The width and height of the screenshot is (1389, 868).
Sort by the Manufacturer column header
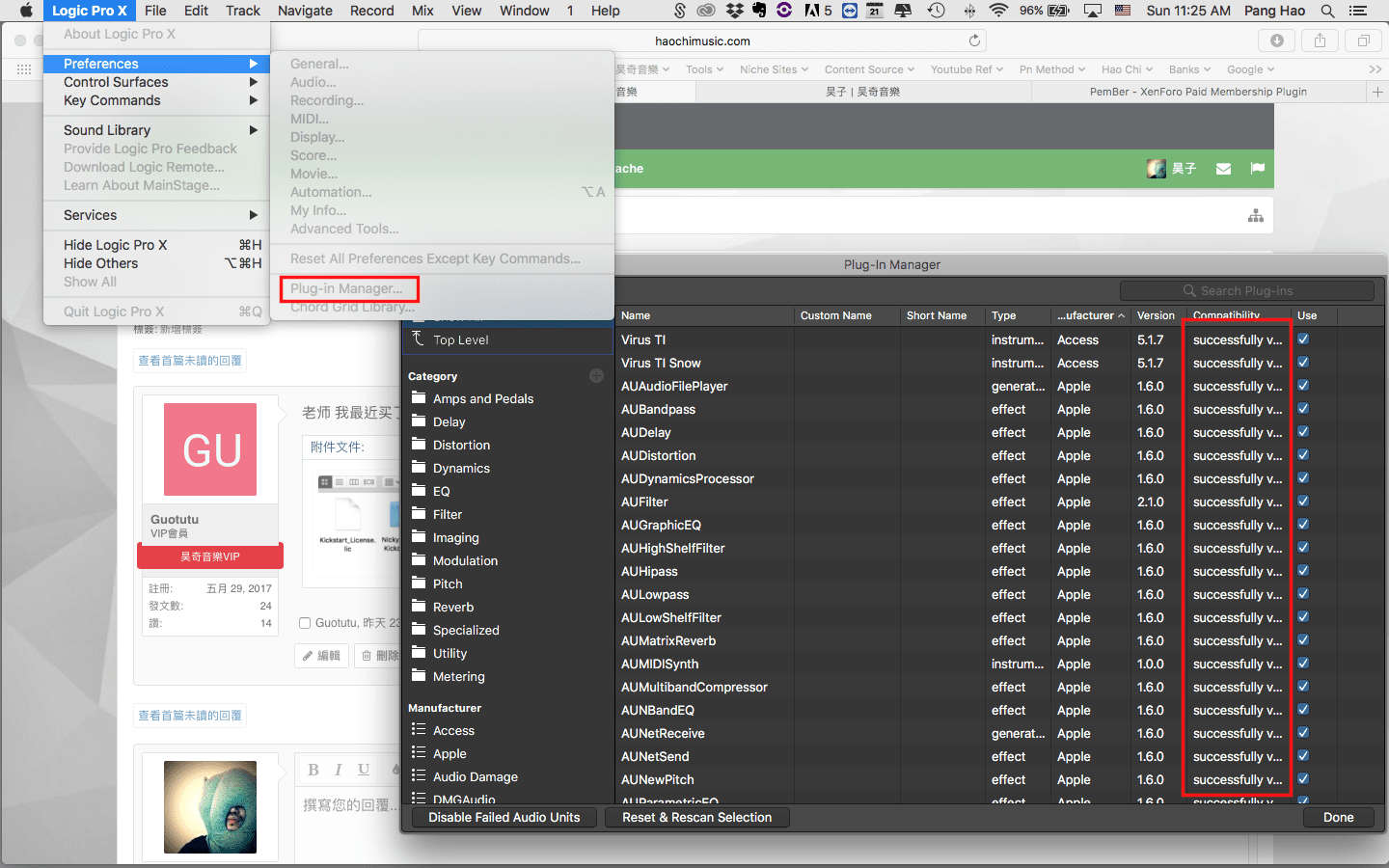1090,315
